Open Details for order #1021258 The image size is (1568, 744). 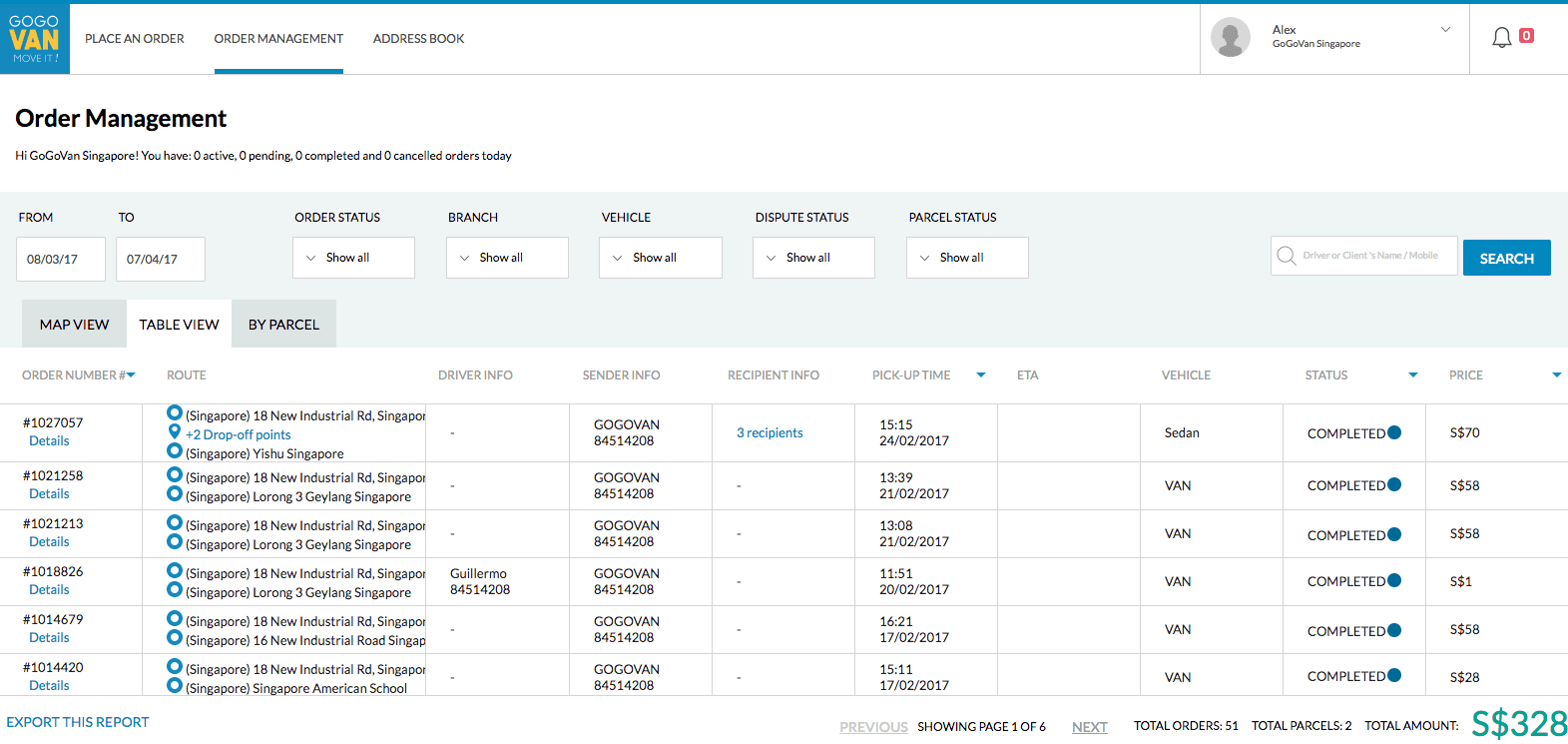tap(49, 493)
